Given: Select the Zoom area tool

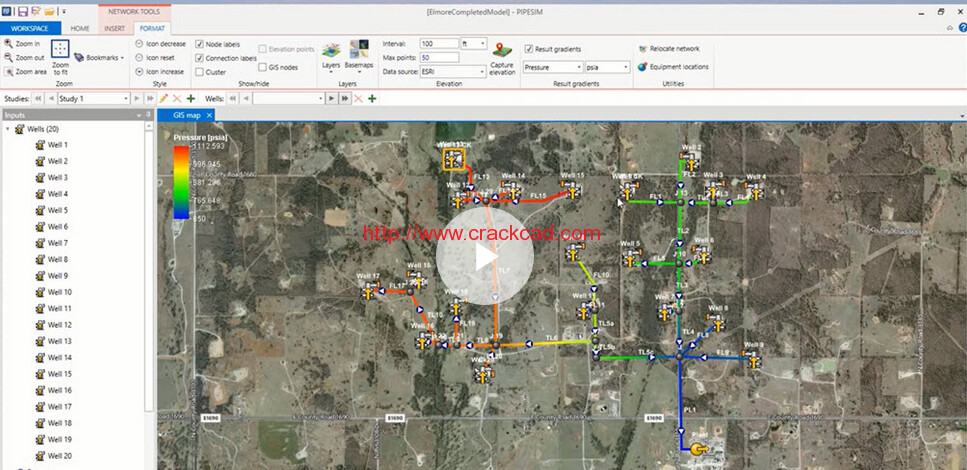Looking at the screenshot, I should coord(25,72).
